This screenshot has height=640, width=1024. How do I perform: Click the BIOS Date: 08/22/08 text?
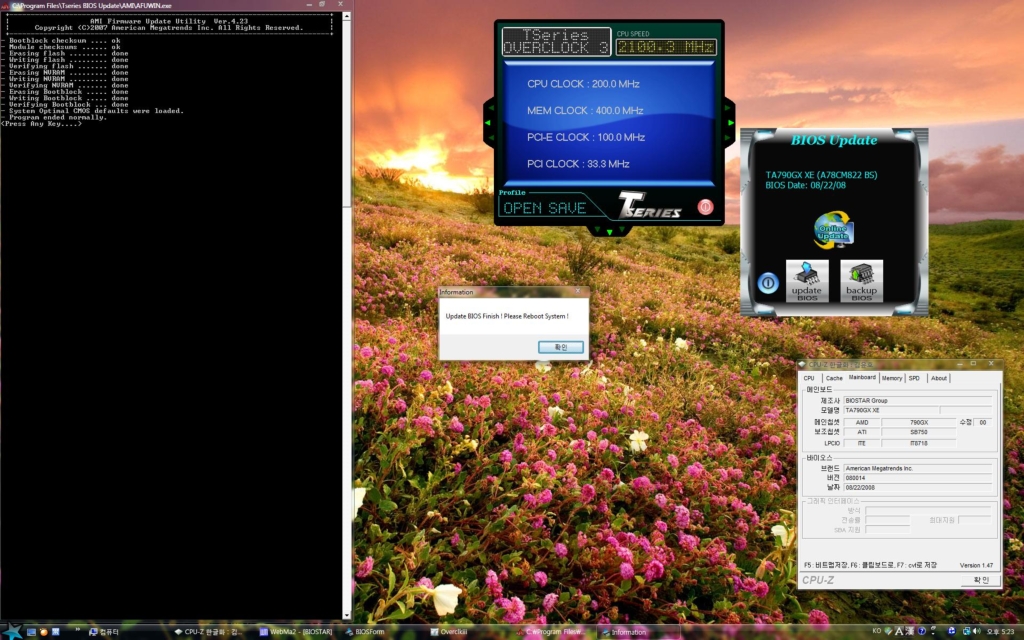[805, 185]
